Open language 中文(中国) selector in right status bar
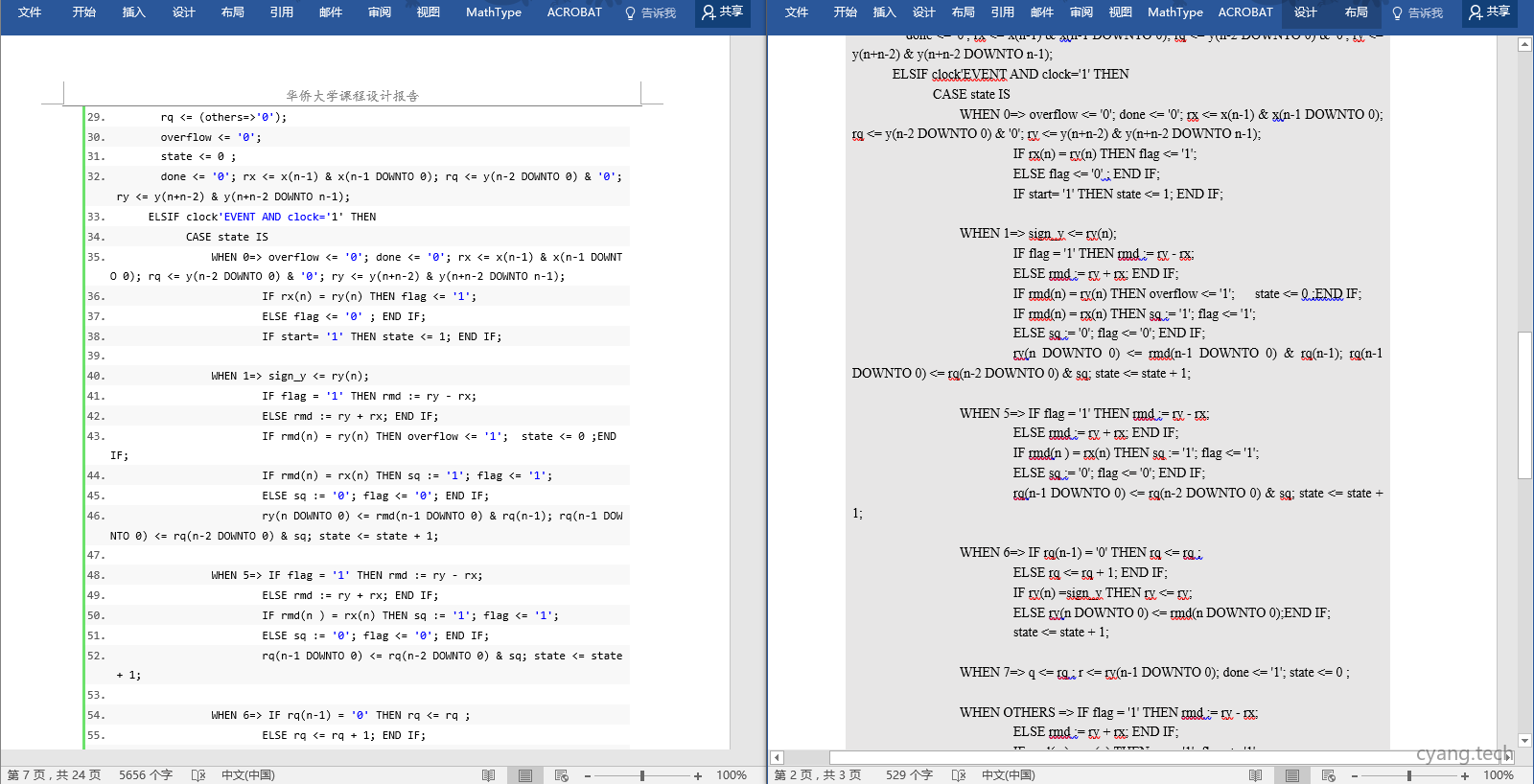 point(1009,775)
